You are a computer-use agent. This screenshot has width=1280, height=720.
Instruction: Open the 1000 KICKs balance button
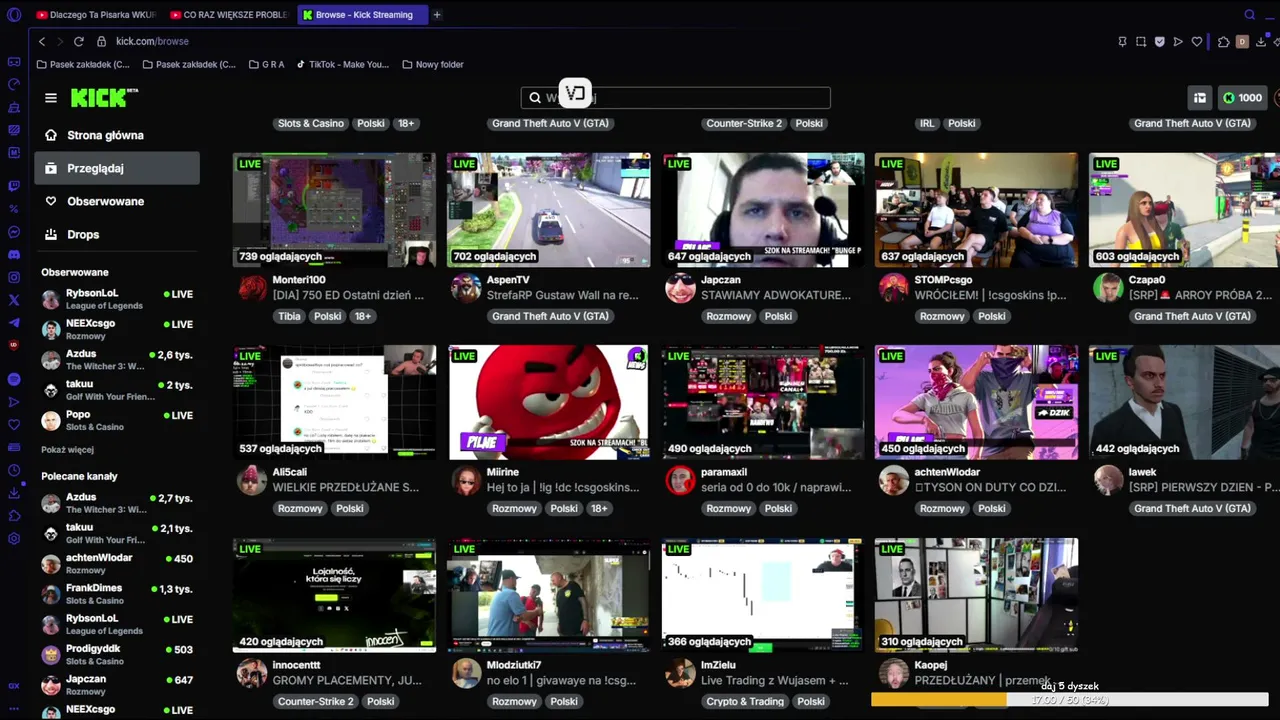1242,97
